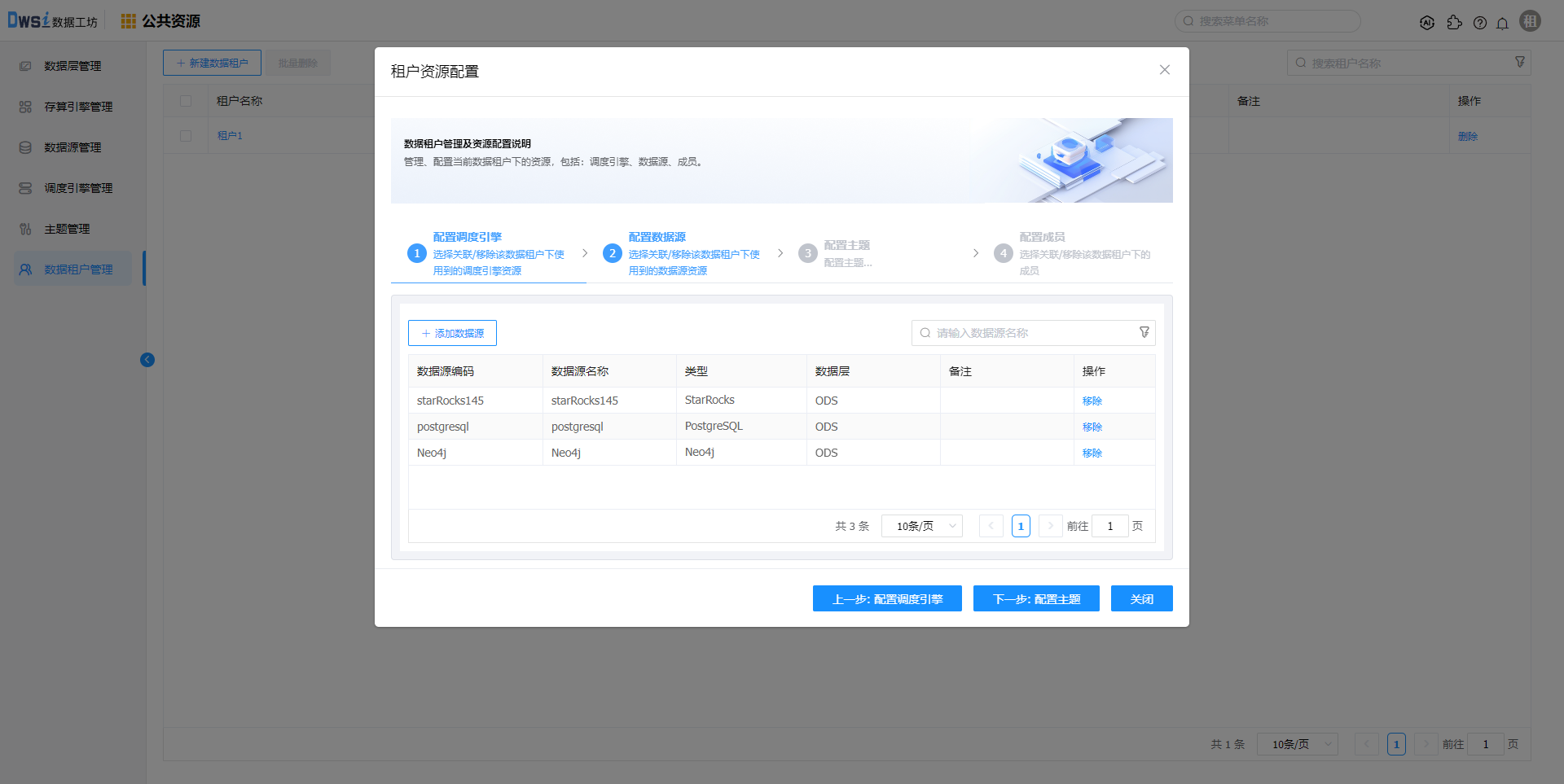Click the 添加数据源 button
This screenshot has height=784, width=1564.
coord(452,333)
